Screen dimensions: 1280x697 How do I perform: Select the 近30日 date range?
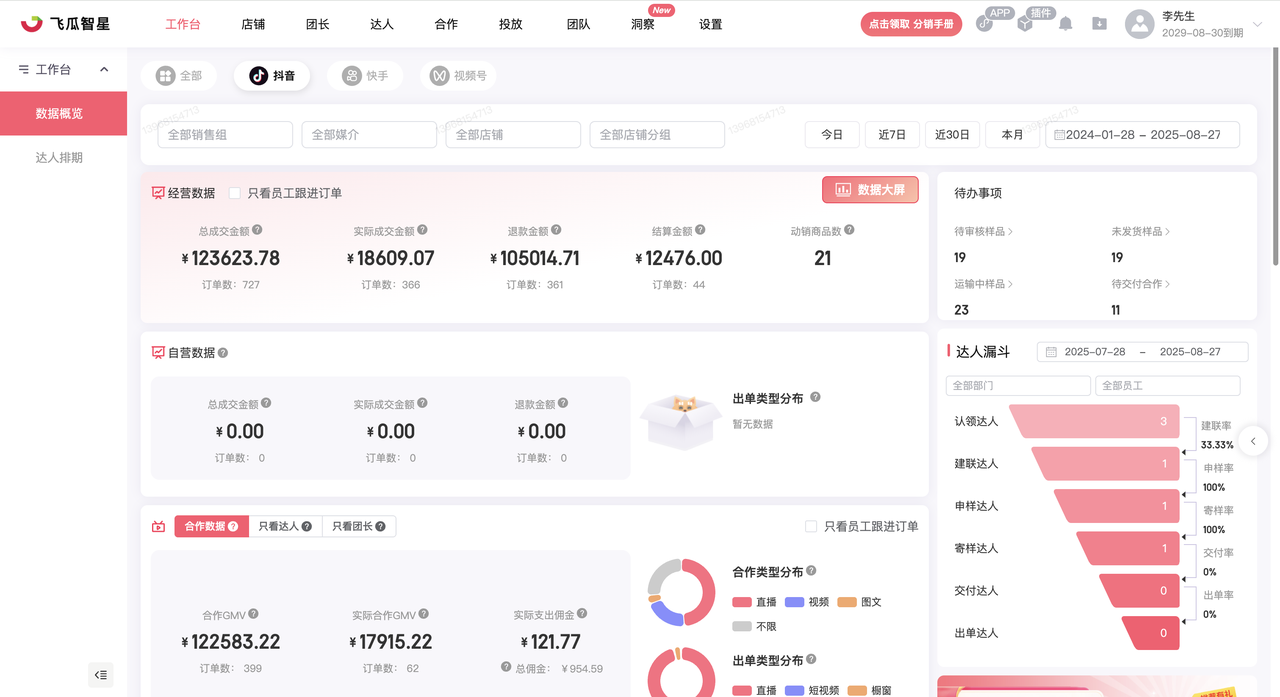(x=952, y=135)
